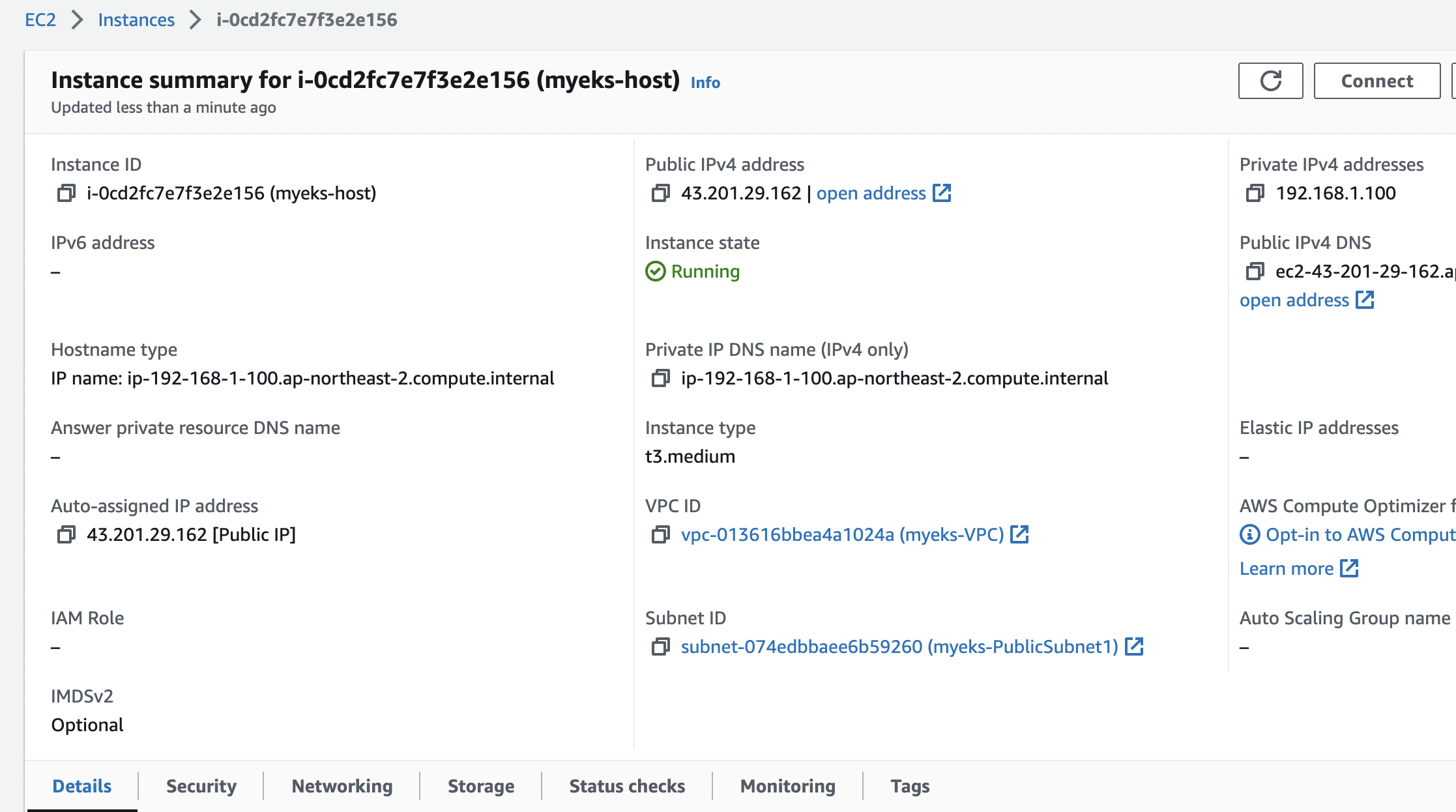Image resolution: width=1456 pixels, height=812 pixels.
Task: Click the Updated less than a minute ago text
Action: [x=164, y=108]
